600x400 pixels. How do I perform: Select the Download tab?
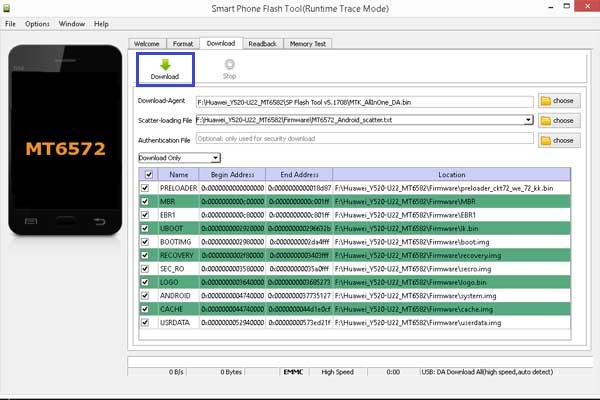coord(221,43)
